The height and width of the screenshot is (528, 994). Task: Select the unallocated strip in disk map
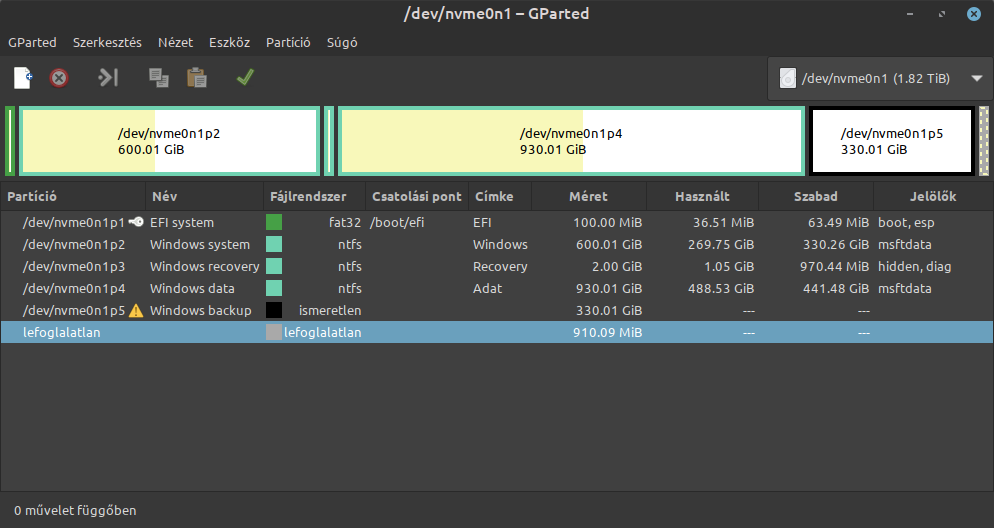point(984,141)
